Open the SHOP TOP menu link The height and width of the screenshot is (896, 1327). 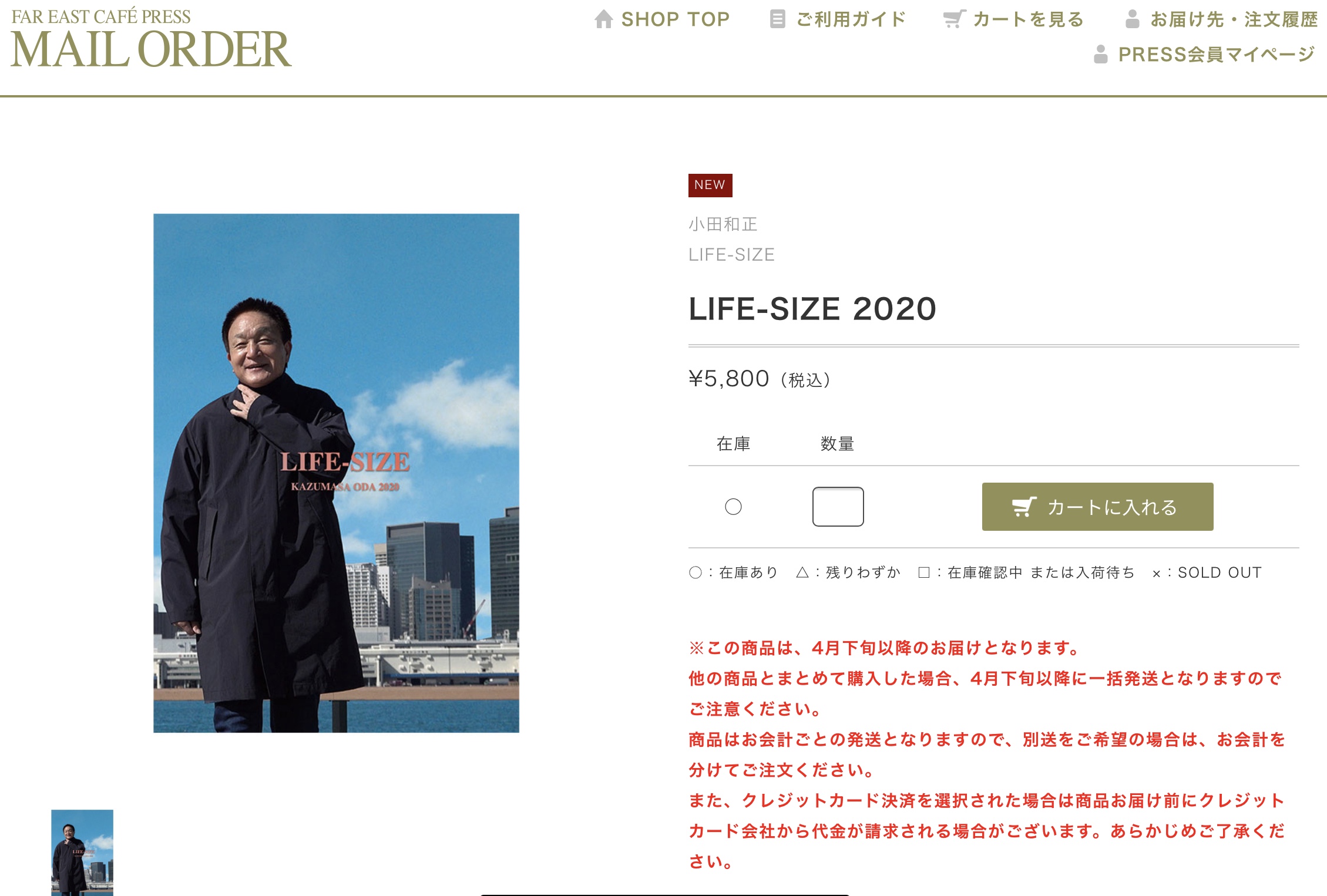point(661,19)
